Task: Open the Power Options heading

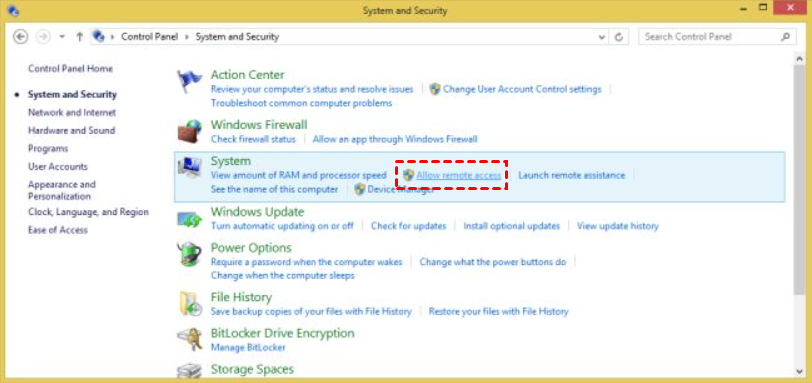Action: click(251, 247)
